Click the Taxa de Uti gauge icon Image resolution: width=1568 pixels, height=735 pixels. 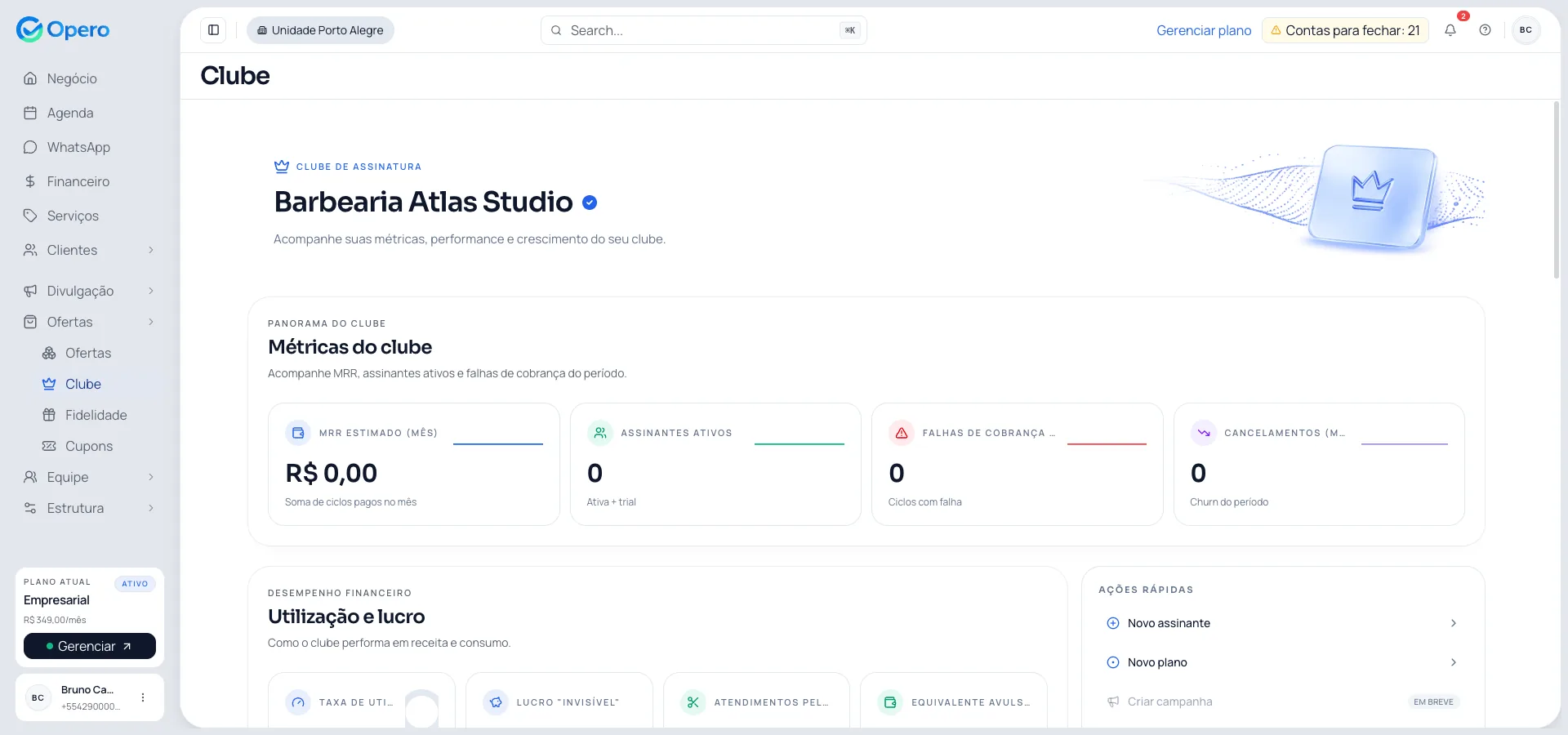pos(298,702)
